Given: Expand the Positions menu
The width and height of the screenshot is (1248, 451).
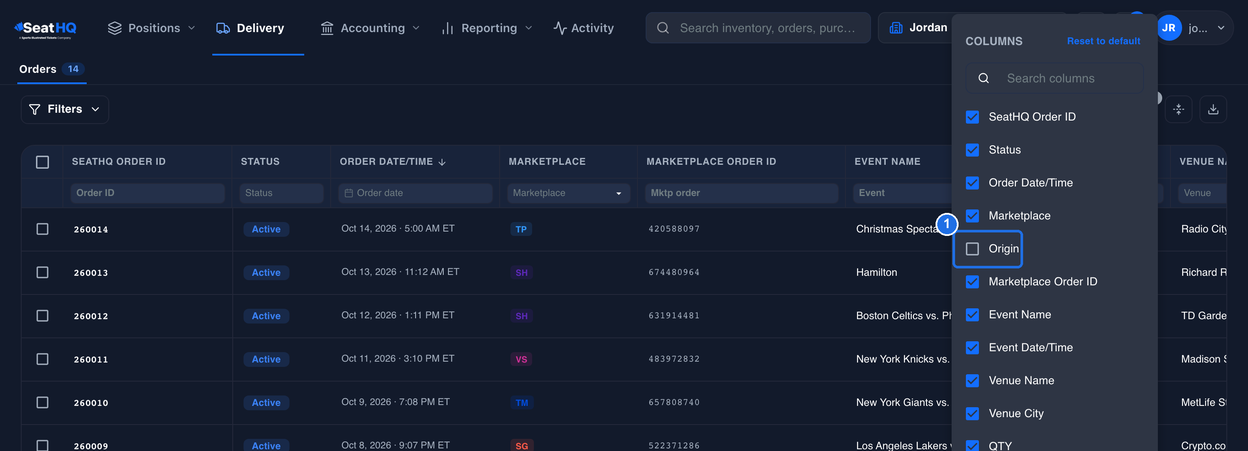Looking at the screenshot, I should tap(152, 28).
